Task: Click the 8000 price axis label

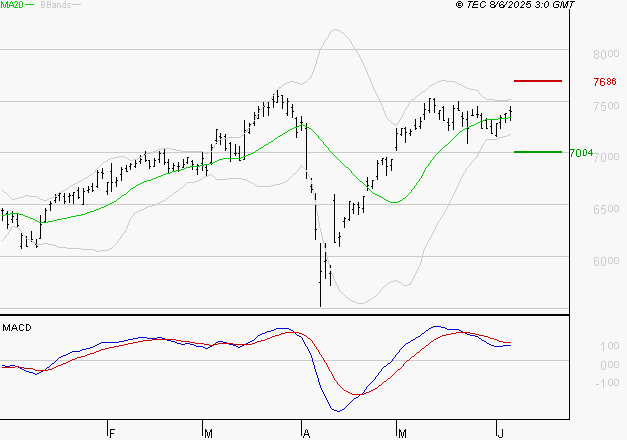Action: pos(606,54)
